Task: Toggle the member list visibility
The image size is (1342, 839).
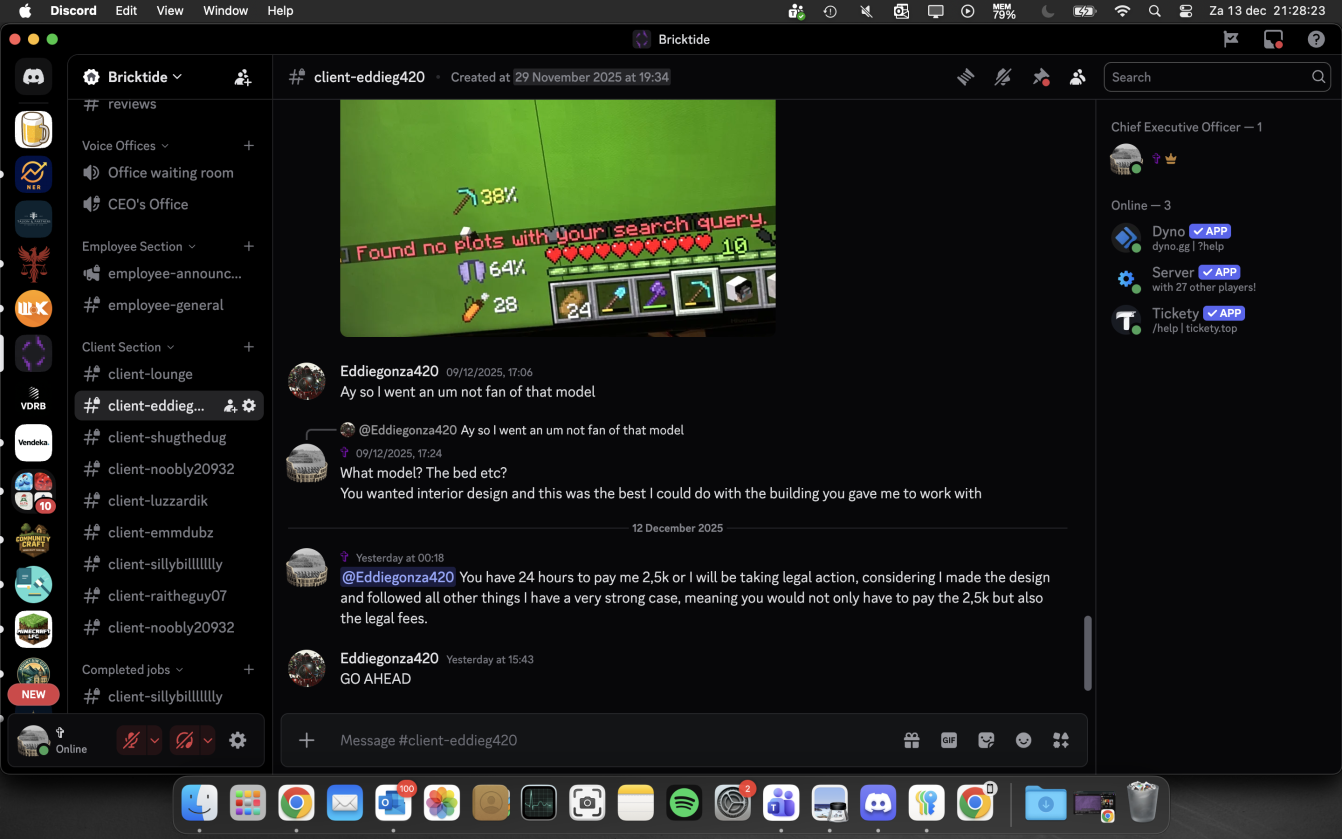Action: [1077, 77]
